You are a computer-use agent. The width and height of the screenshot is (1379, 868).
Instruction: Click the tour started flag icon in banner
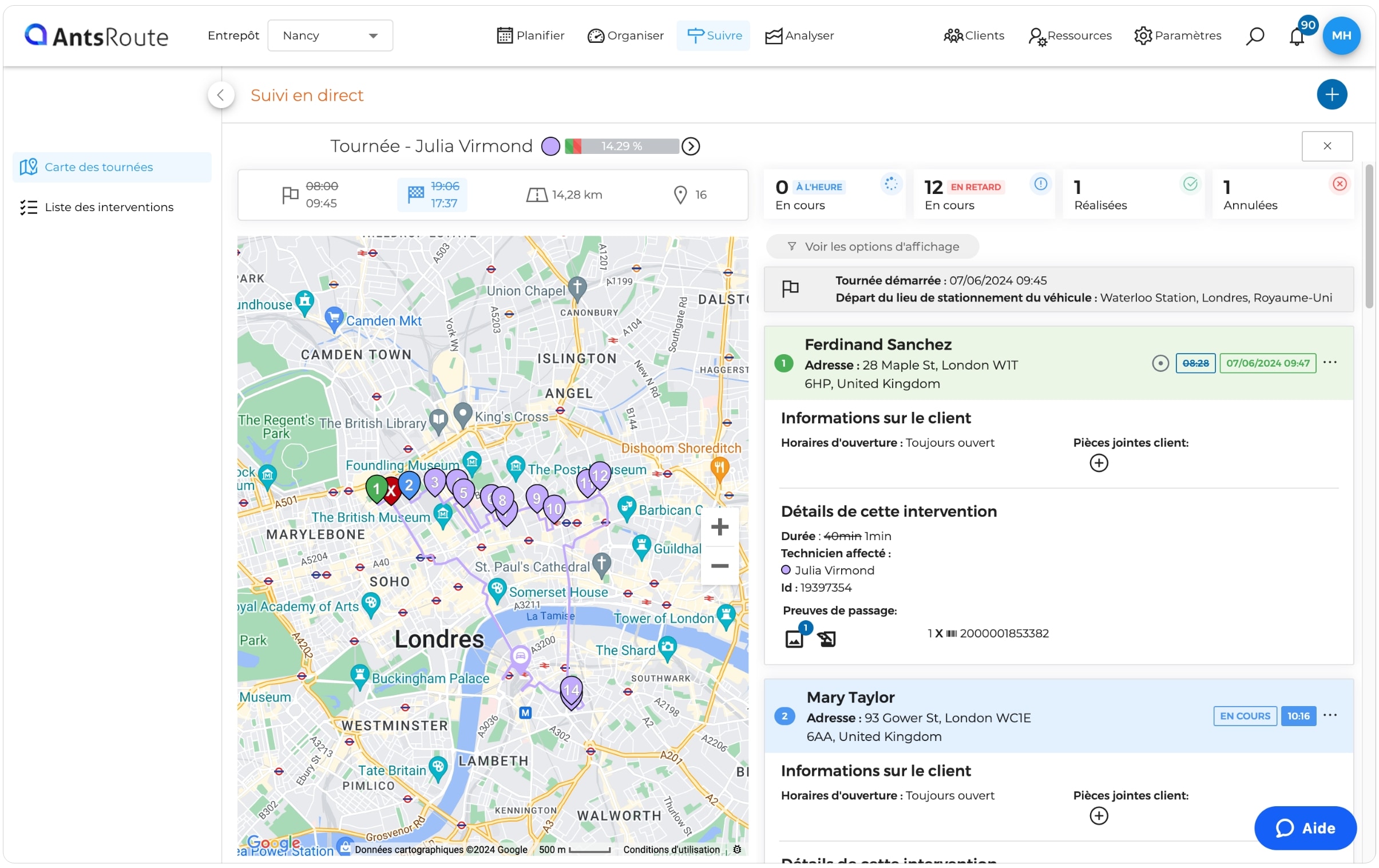[790, 288]
